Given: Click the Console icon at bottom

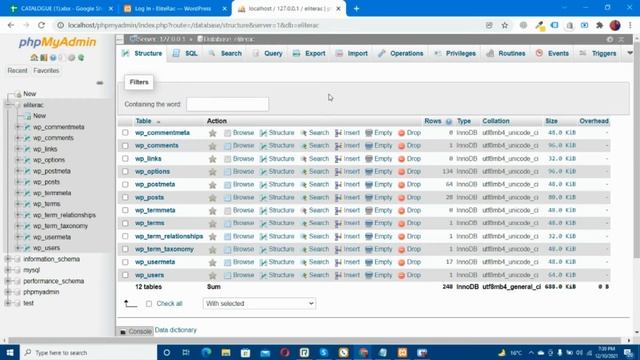Looking at the screenshot, I should click(x=123, y=332).
